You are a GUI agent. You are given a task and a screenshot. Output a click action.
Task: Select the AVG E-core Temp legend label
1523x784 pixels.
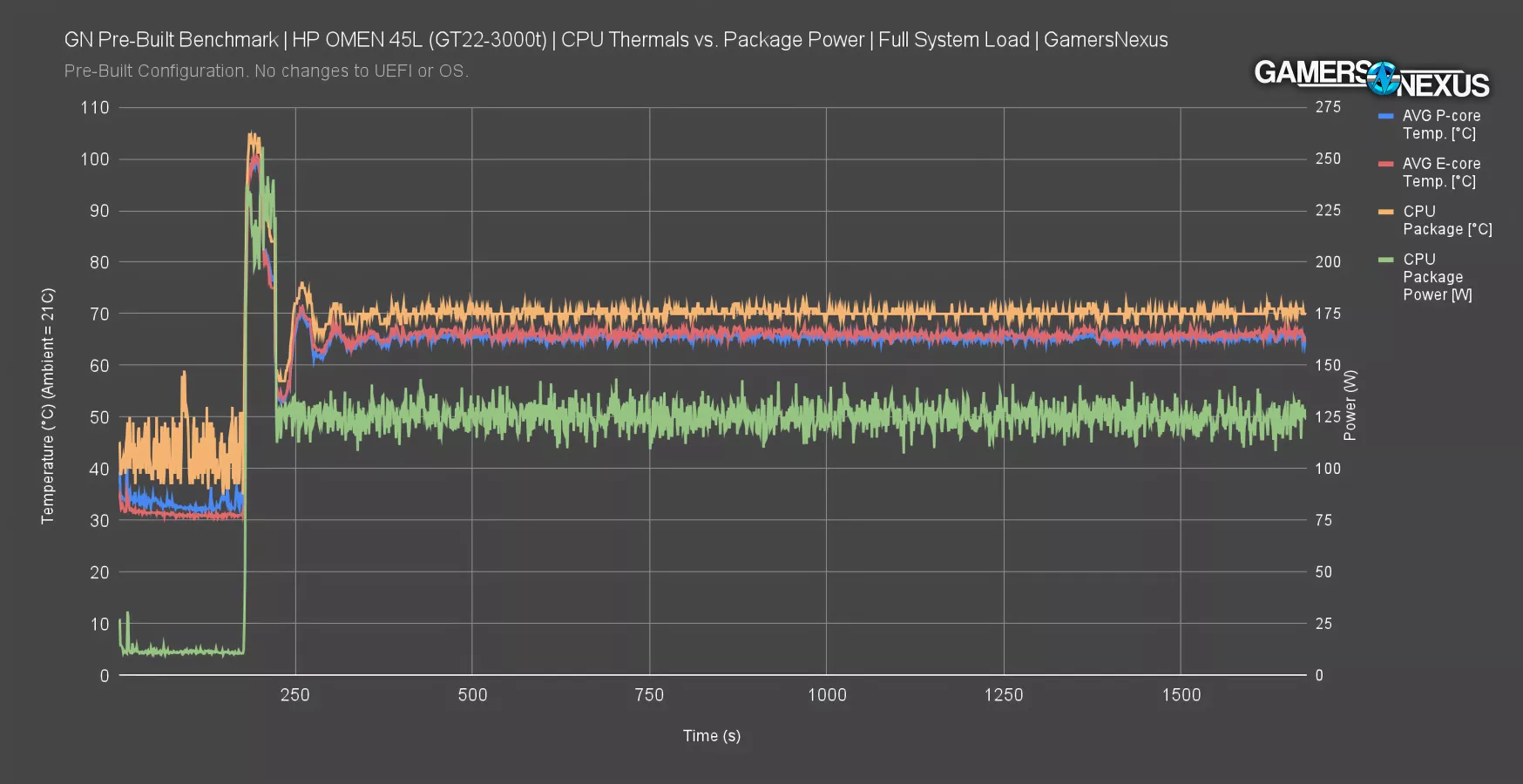click(1440, 172)
